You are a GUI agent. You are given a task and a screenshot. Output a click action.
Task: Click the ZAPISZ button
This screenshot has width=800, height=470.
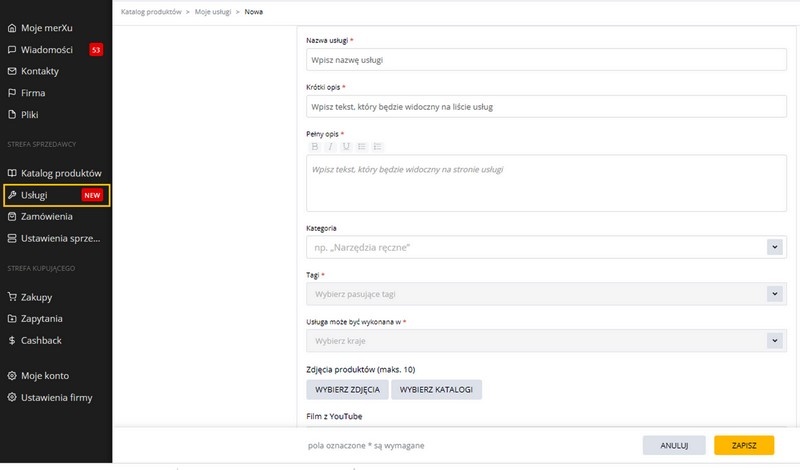tap(744, 446)
